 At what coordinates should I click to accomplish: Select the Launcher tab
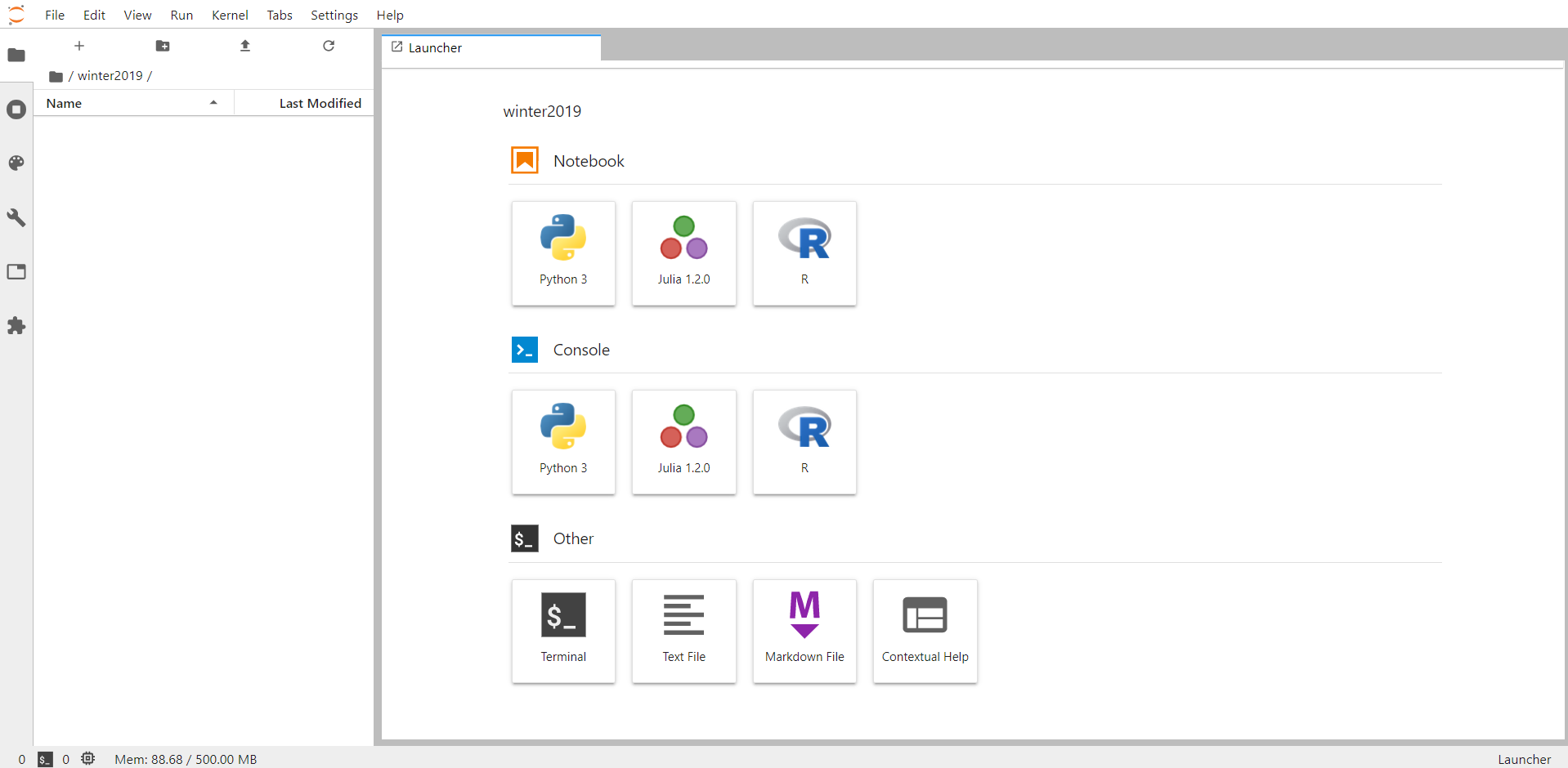click(x=491, y=47)
